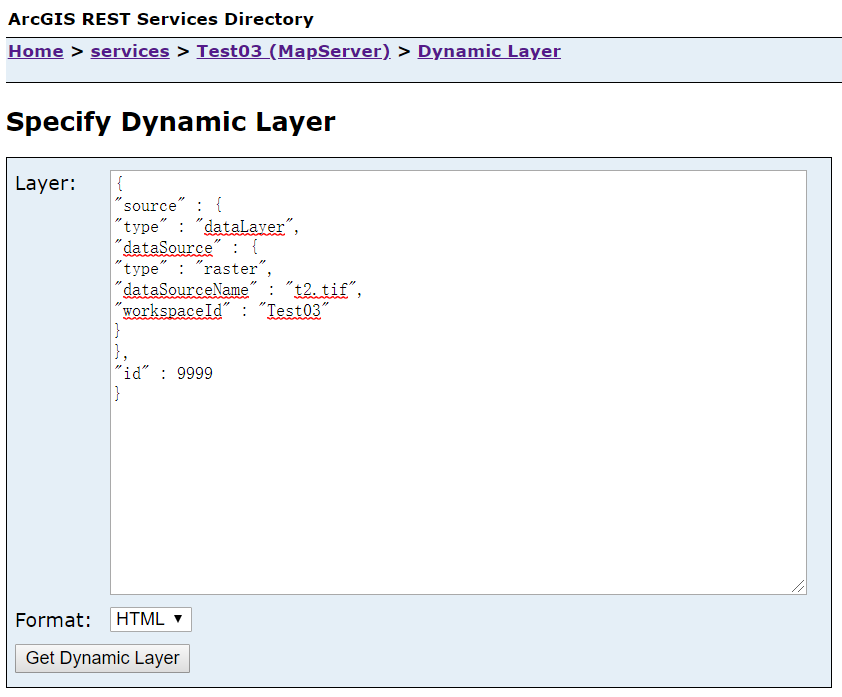Open the Format dropdown set to HTML
This screenshot has width=842, height=697.
(150, 619)
